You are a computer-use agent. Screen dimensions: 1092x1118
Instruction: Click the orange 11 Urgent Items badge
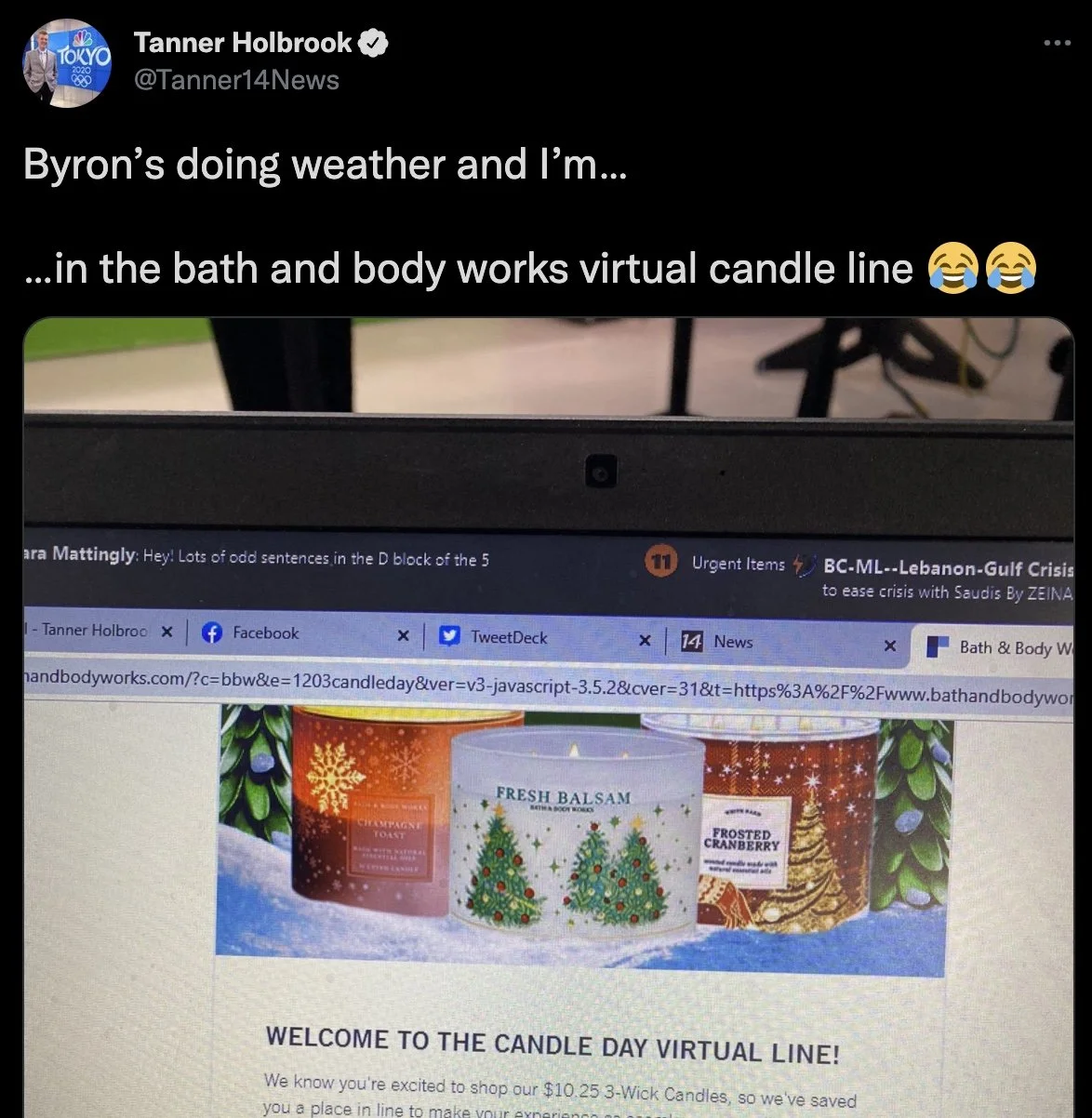pyautogui.click(x=660, y=562)
